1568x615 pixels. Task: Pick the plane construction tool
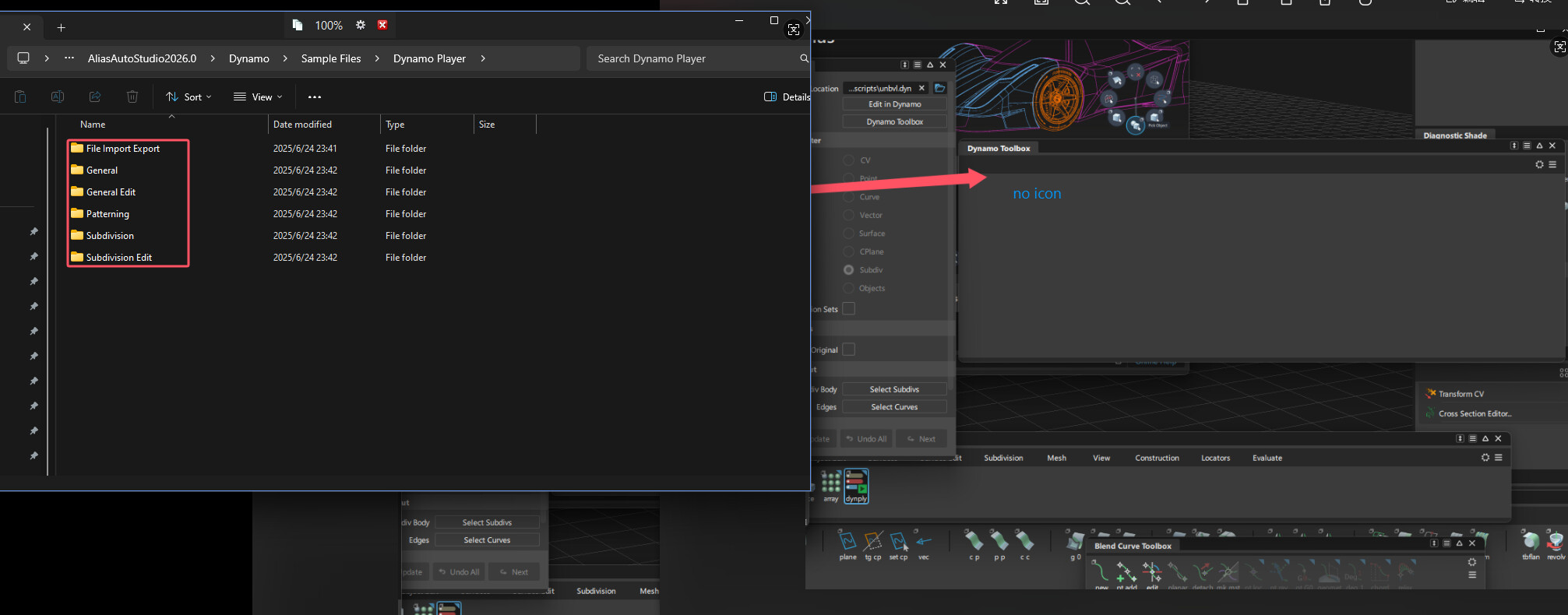(847, 544)
